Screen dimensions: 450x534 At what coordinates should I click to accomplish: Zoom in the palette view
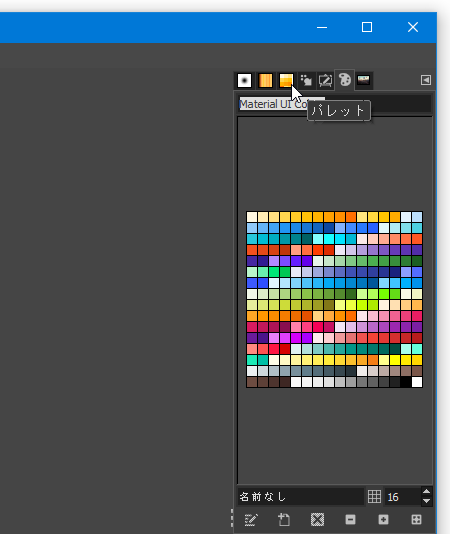[383, 520]
